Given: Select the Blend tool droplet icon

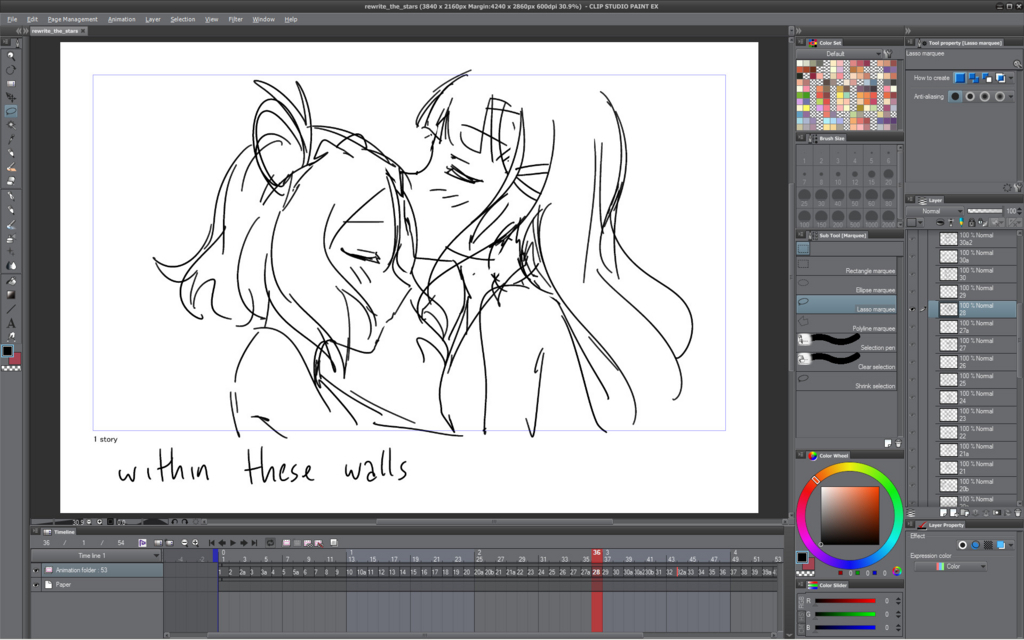Looking at the screenshot, I should tap(11, 266).
